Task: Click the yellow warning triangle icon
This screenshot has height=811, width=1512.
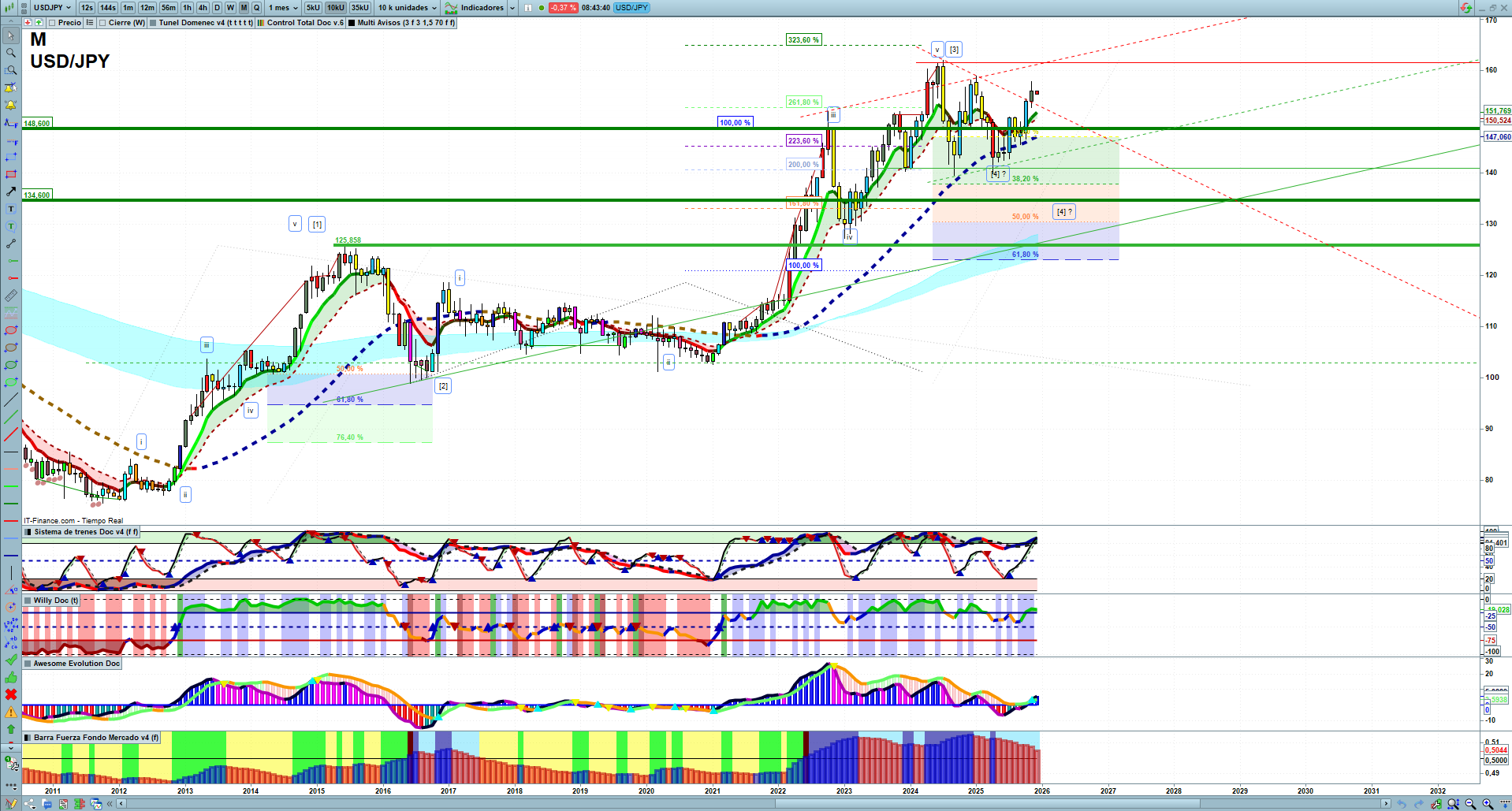Action: [11, 712]
